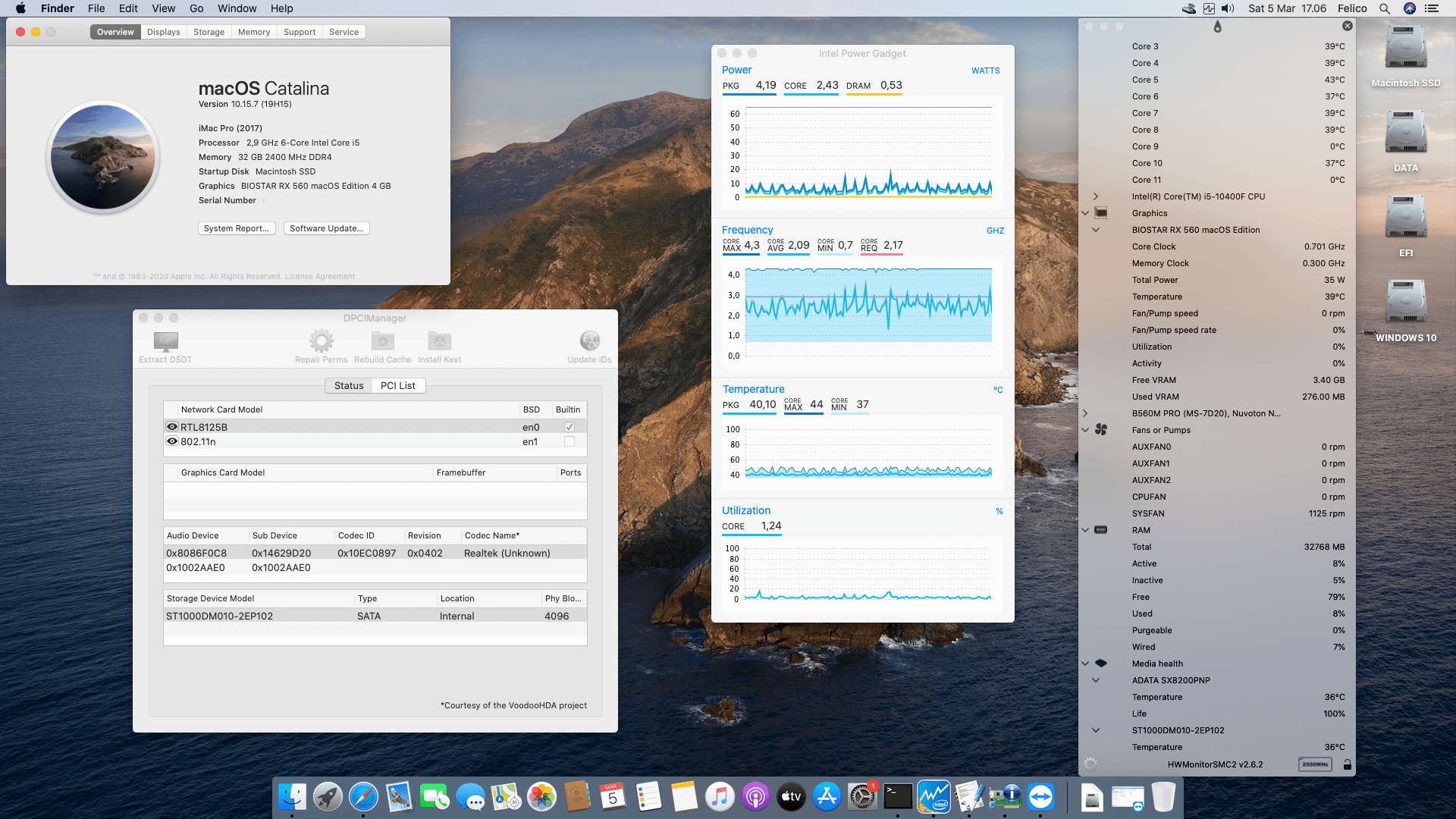The height and width of the screenshot is (819, 1456).
Task: Toggle the eye icon beside RTL8125B
Action: (x=172, y=427)
